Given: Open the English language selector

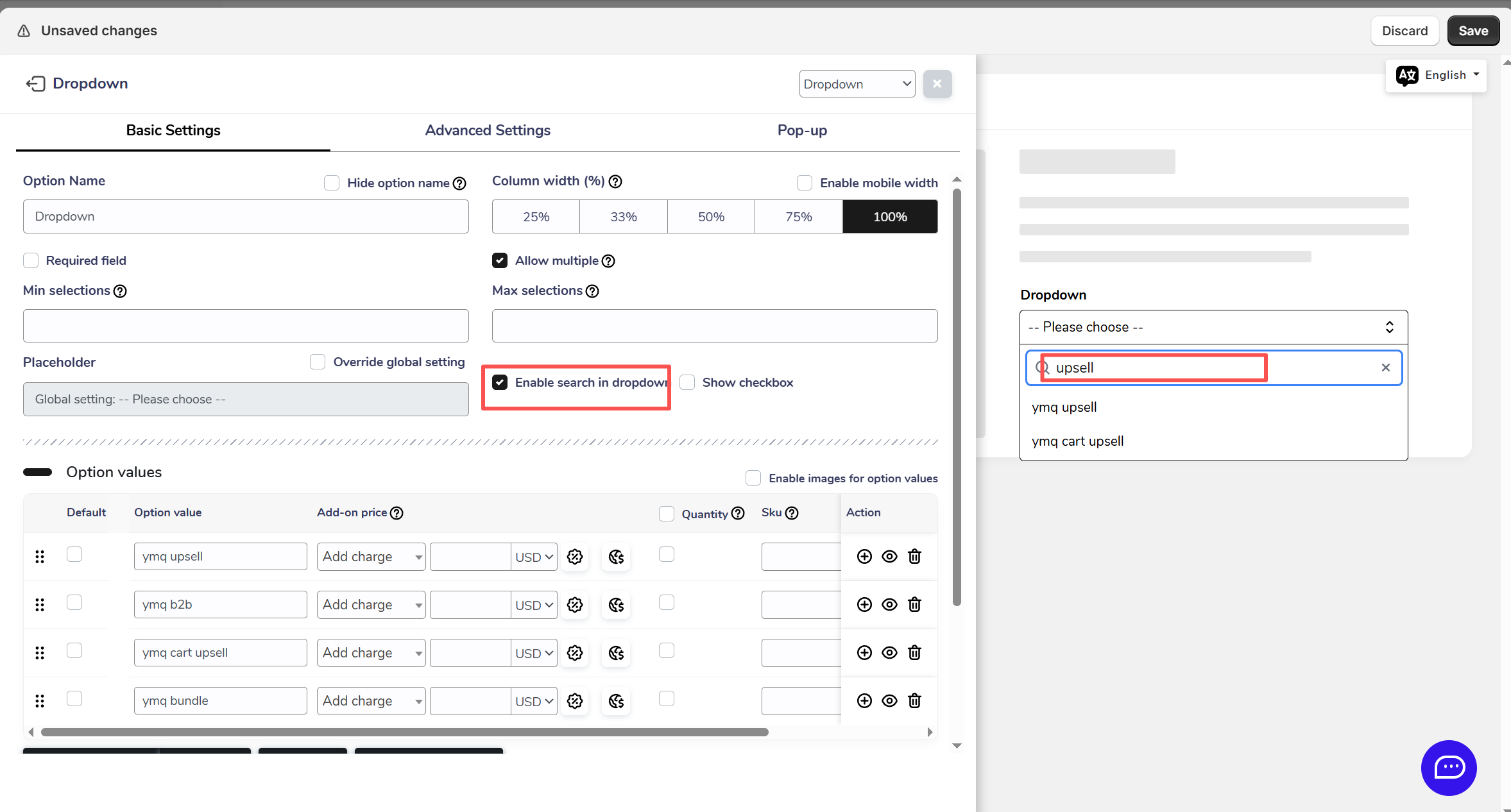Looking at the screenshot, I should click(x=1436, y=75).
